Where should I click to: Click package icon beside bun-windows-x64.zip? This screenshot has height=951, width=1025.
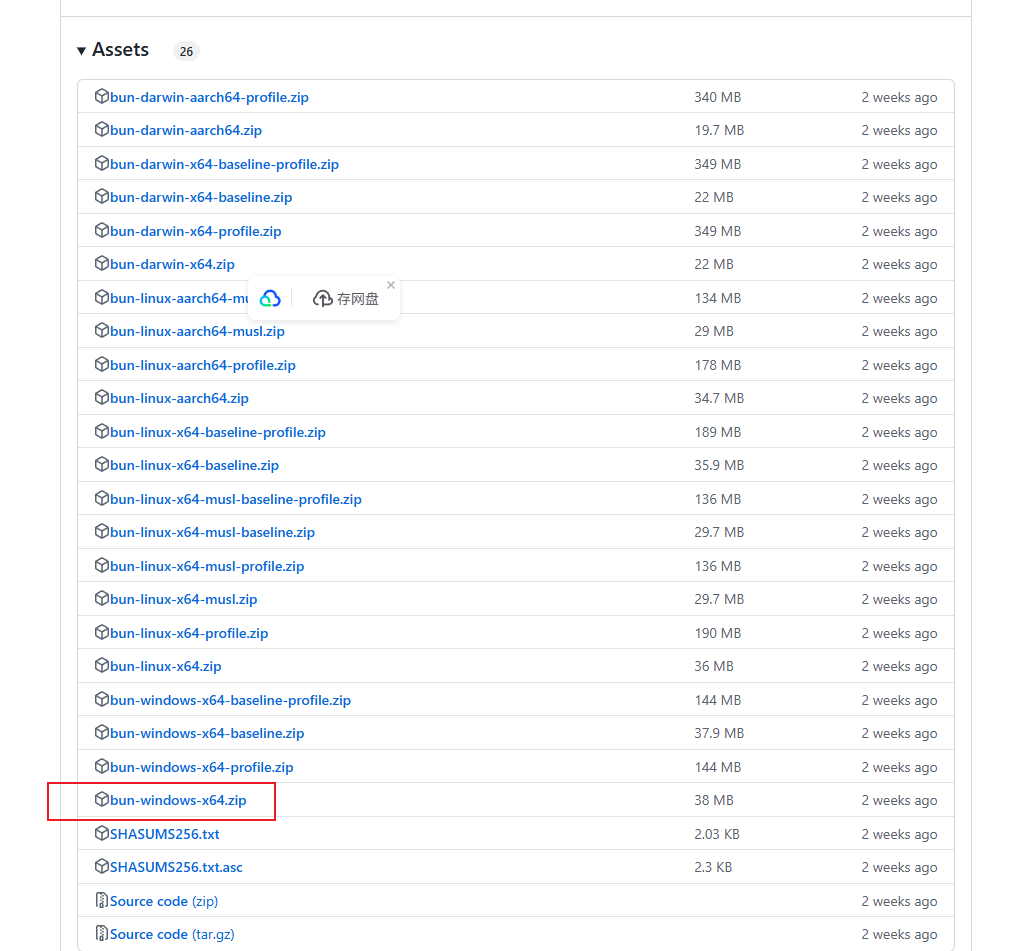click(101, 799)
